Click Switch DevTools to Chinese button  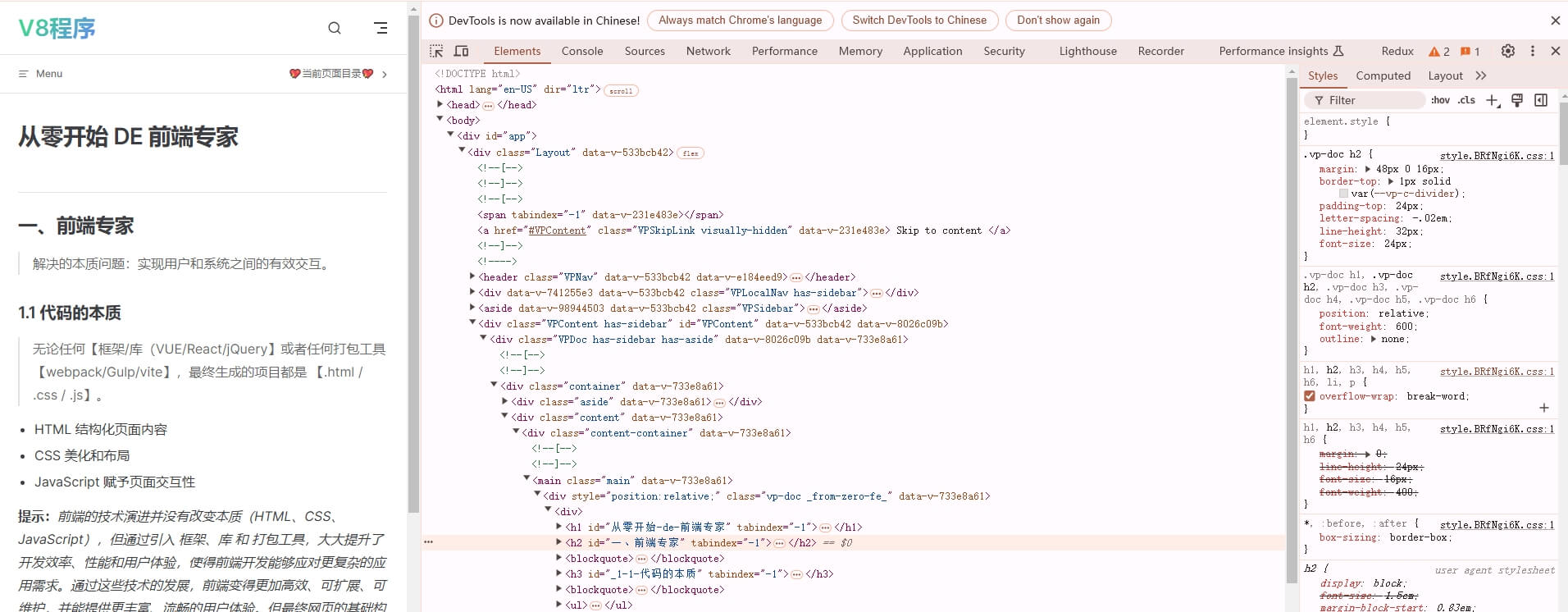919,21
